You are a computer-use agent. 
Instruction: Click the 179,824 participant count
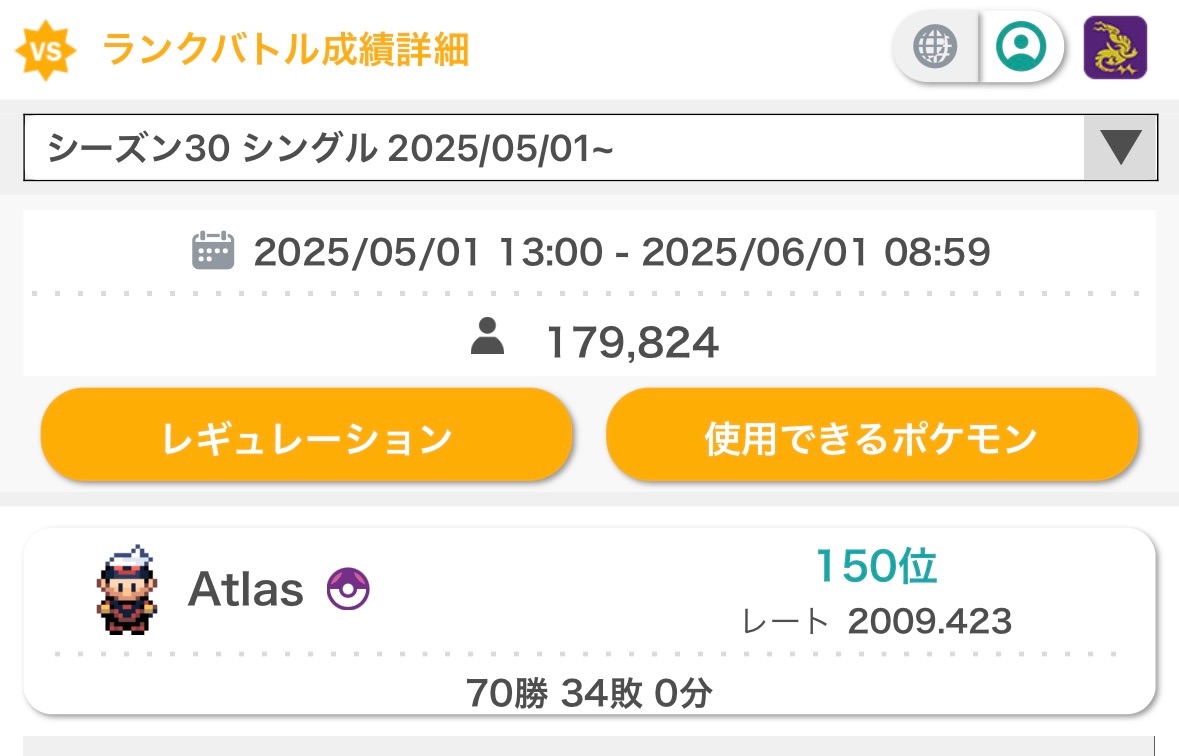pos(632,344)
